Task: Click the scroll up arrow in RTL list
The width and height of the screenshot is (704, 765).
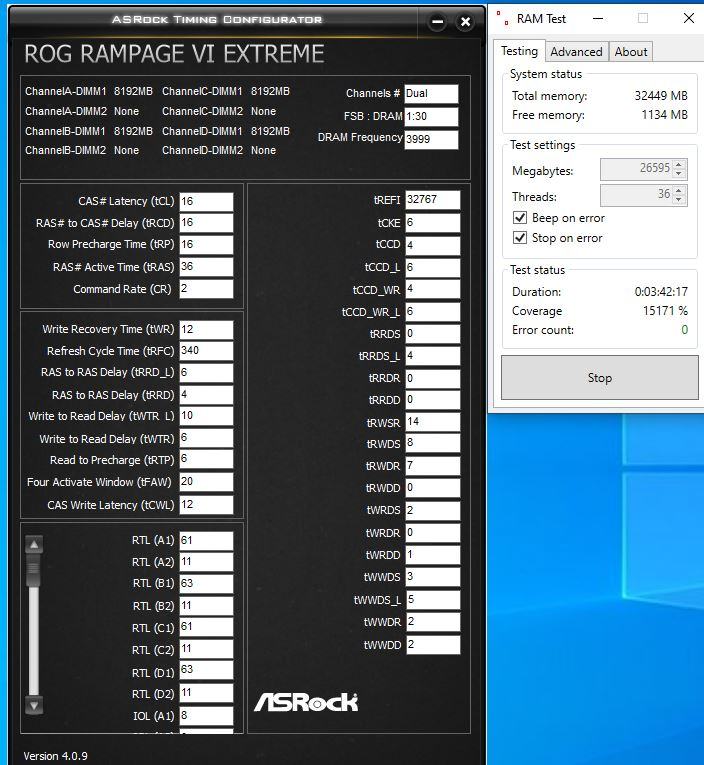Action: pyautogui.click(x=34, y=544)
